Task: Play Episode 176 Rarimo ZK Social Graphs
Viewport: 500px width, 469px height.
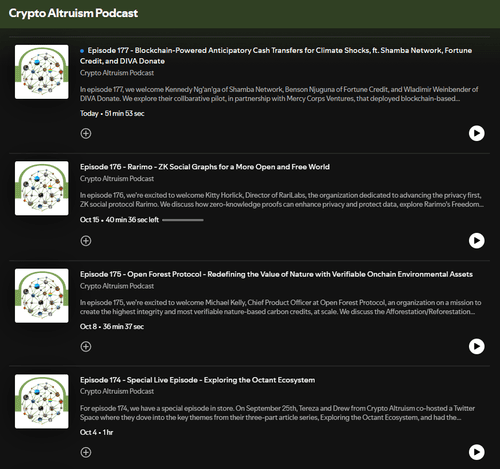Action: (x=477, y=241)
